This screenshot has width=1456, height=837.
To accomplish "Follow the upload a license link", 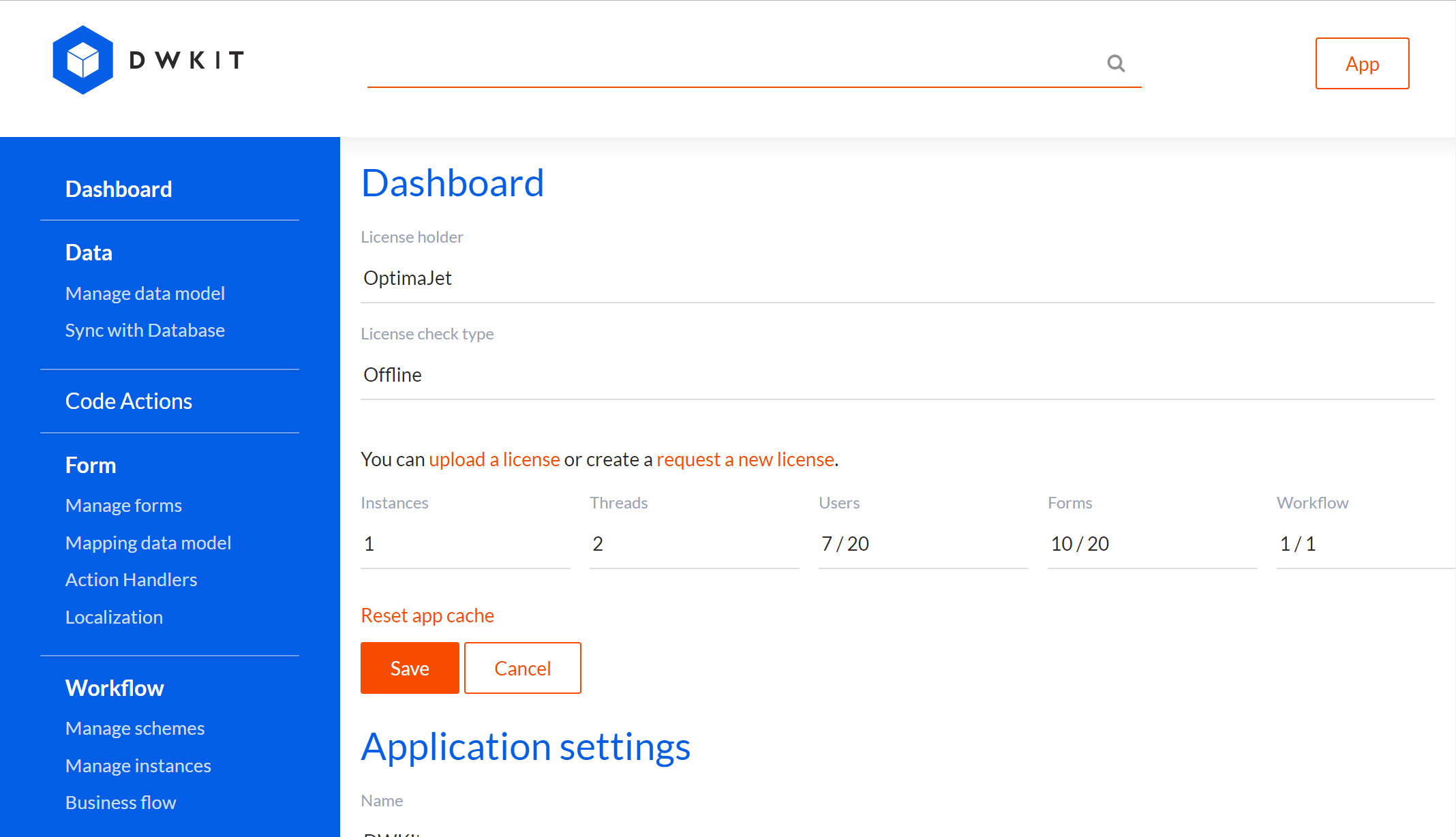I will tap(494, 459).
